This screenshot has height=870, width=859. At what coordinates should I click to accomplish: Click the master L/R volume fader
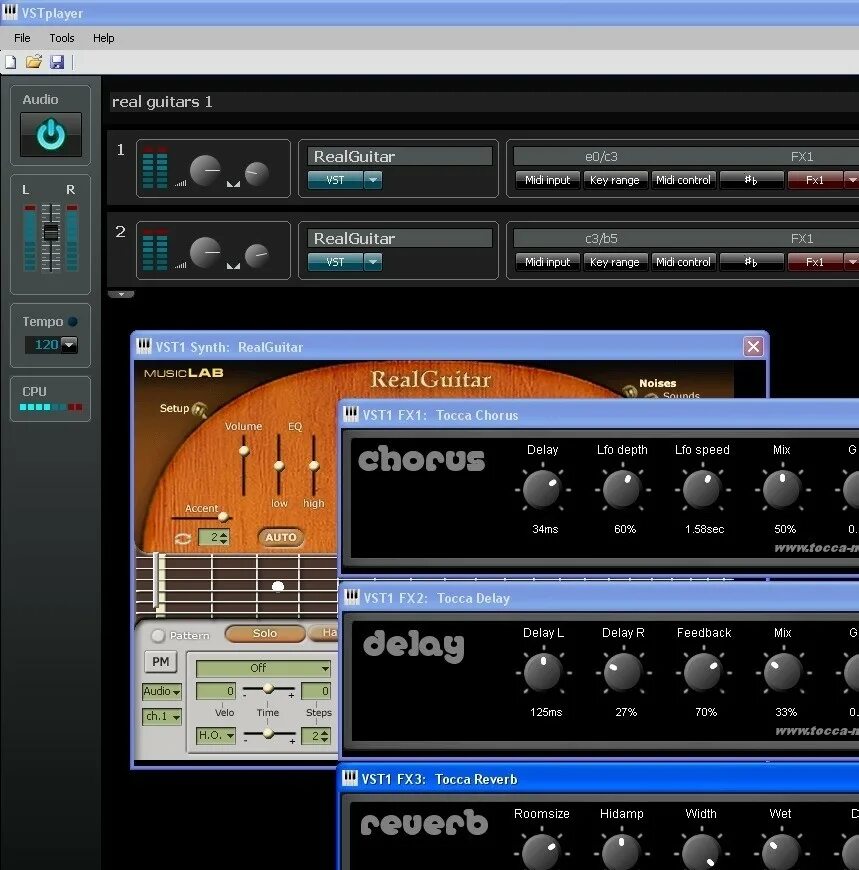click(51, 232)
